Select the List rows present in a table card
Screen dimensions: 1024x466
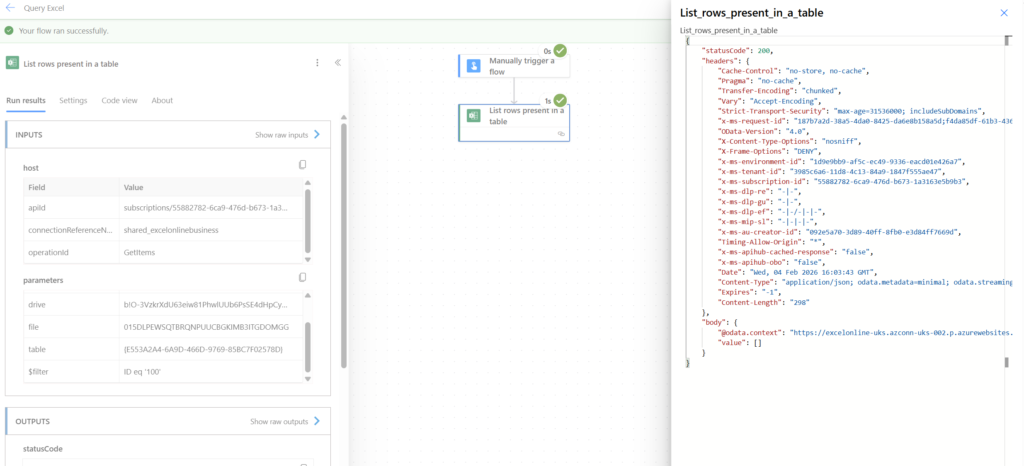(514, 122)
